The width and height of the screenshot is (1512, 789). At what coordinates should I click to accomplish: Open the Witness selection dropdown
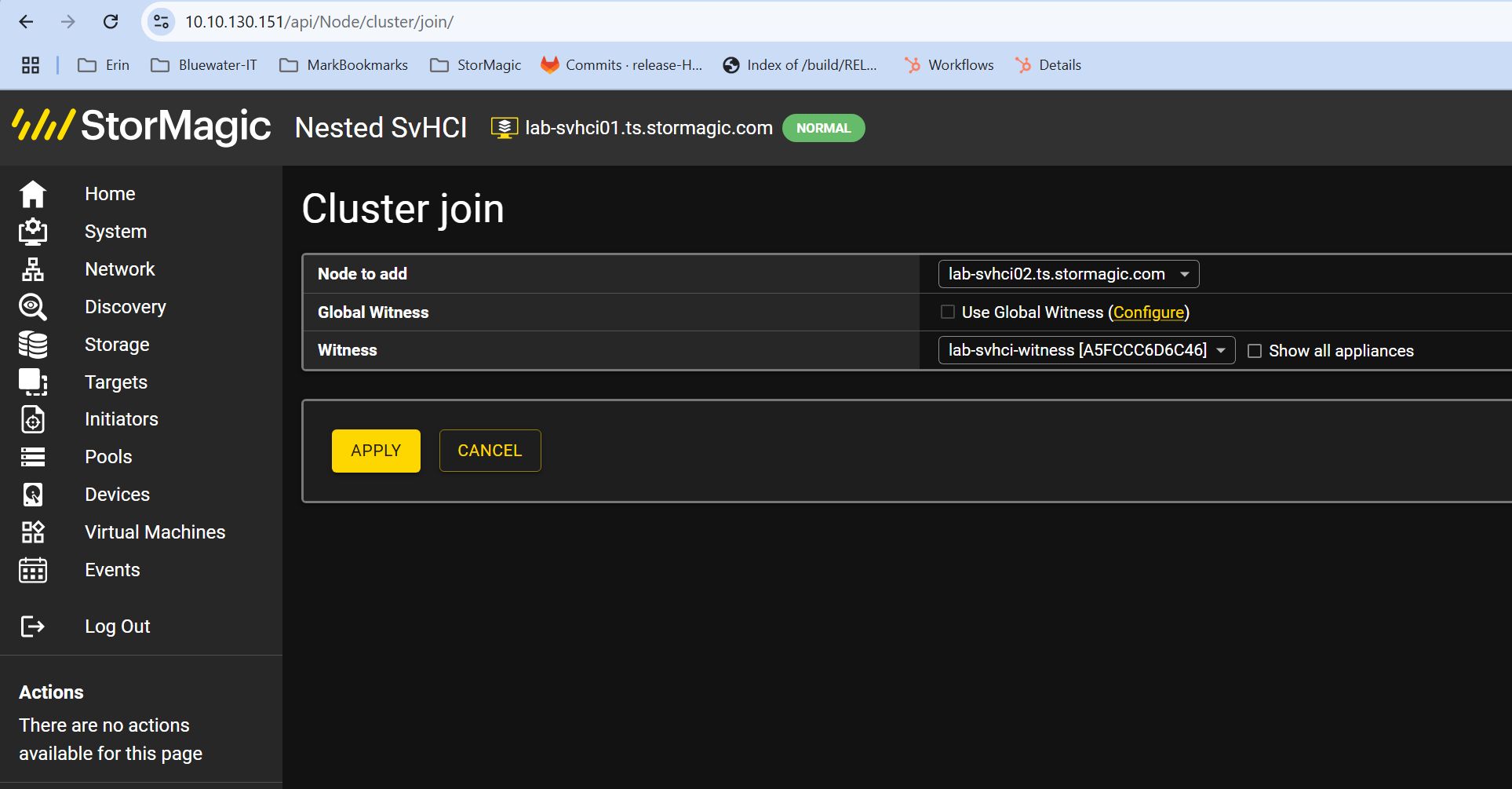1087,350
